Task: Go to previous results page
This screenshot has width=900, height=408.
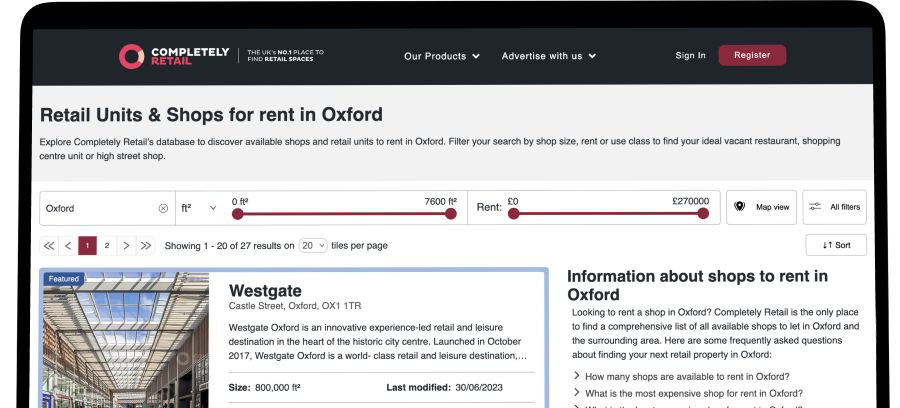Action: pyautogui.click(x=68, y=246)
